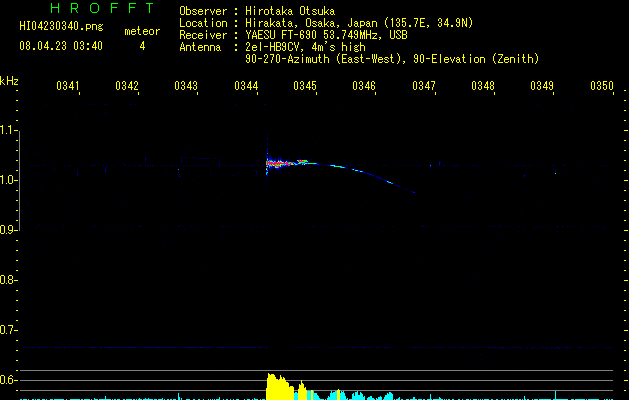Screen dimensions: 629x400
Task: Click the kHz axis unit label
Action: click(x=9, y=81)
